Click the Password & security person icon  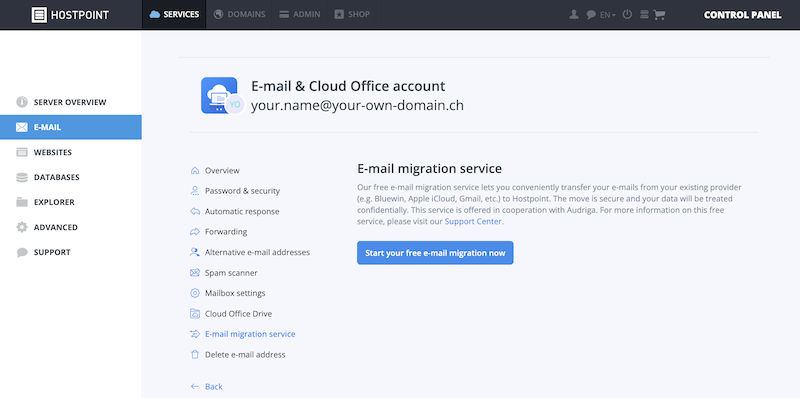194,191
